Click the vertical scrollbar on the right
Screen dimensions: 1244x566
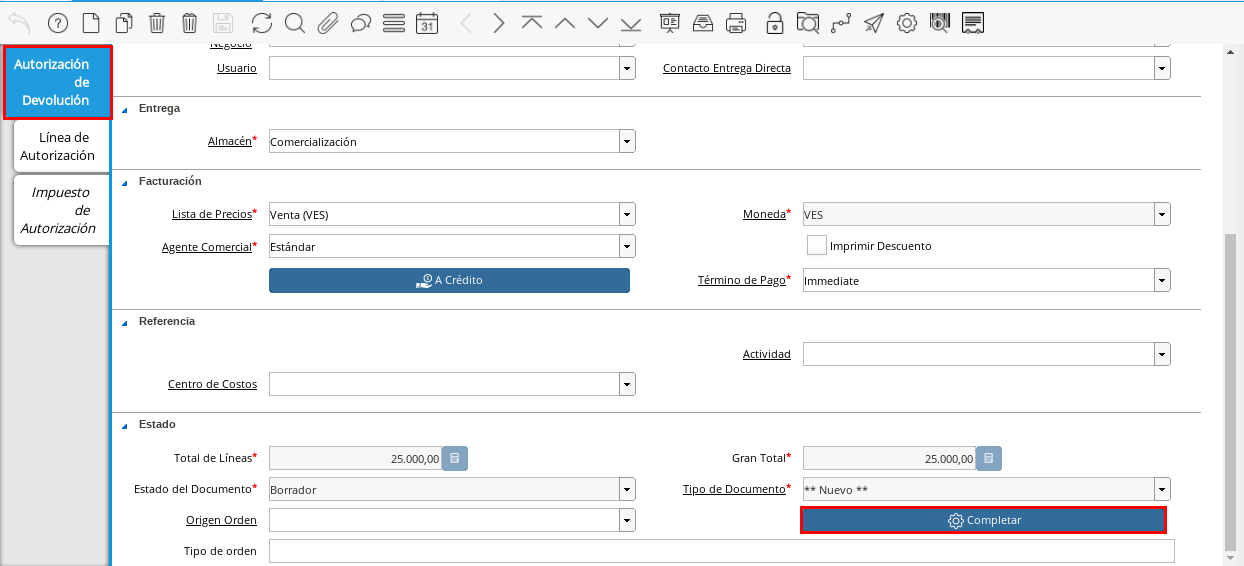[1230, 392]
